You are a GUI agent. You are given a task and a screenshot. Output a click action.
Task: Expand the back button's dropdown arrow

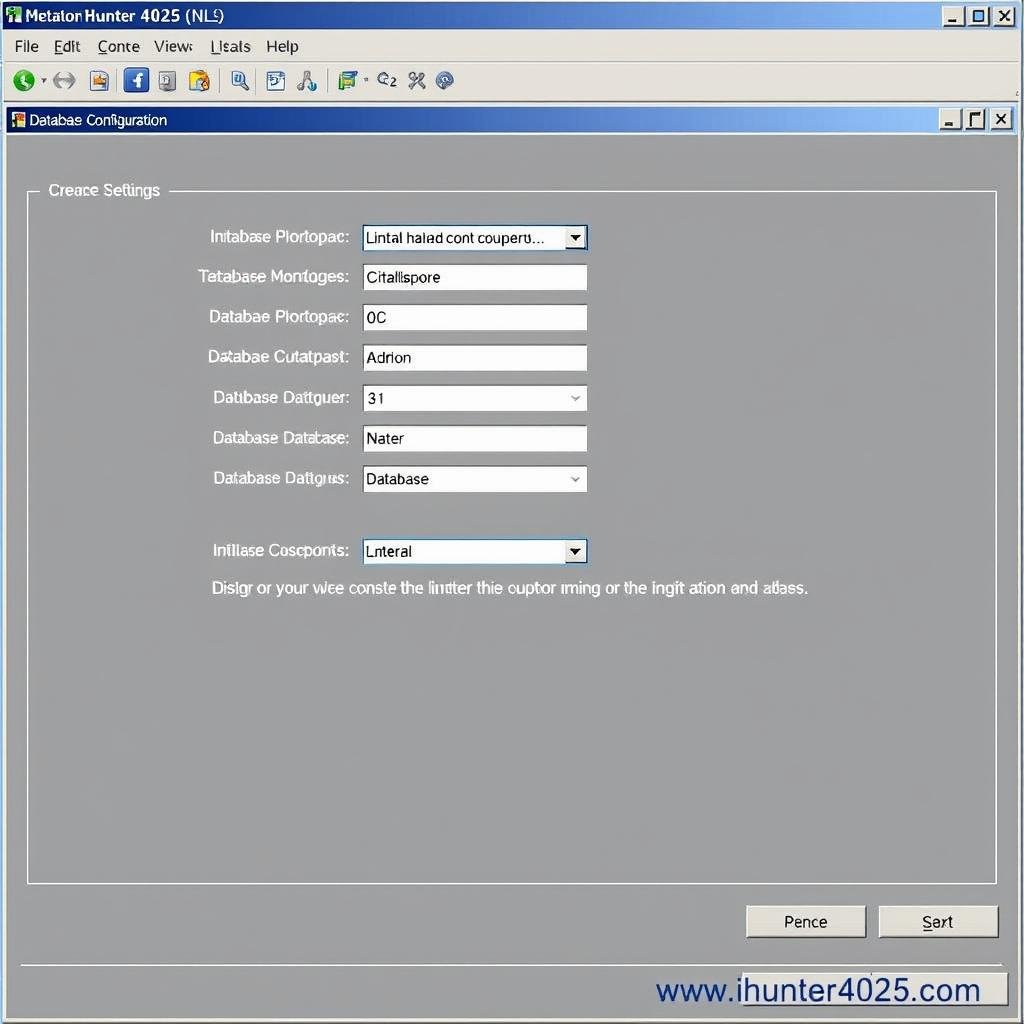tap(44, 80)
